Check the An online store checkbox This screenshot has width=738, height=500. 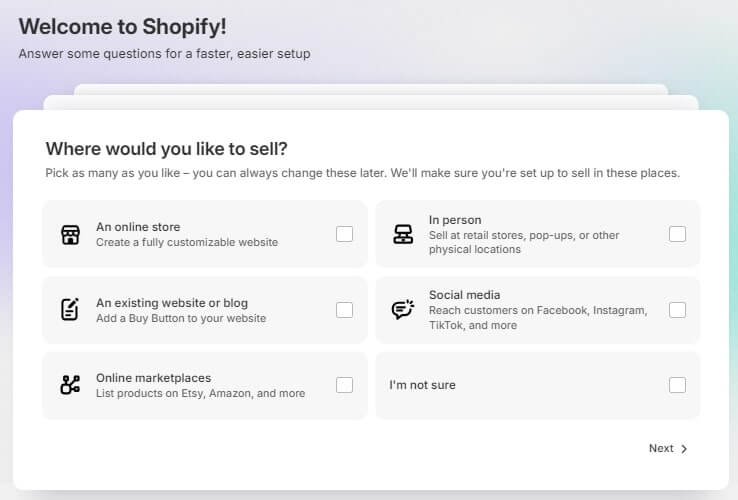point(345,234)
